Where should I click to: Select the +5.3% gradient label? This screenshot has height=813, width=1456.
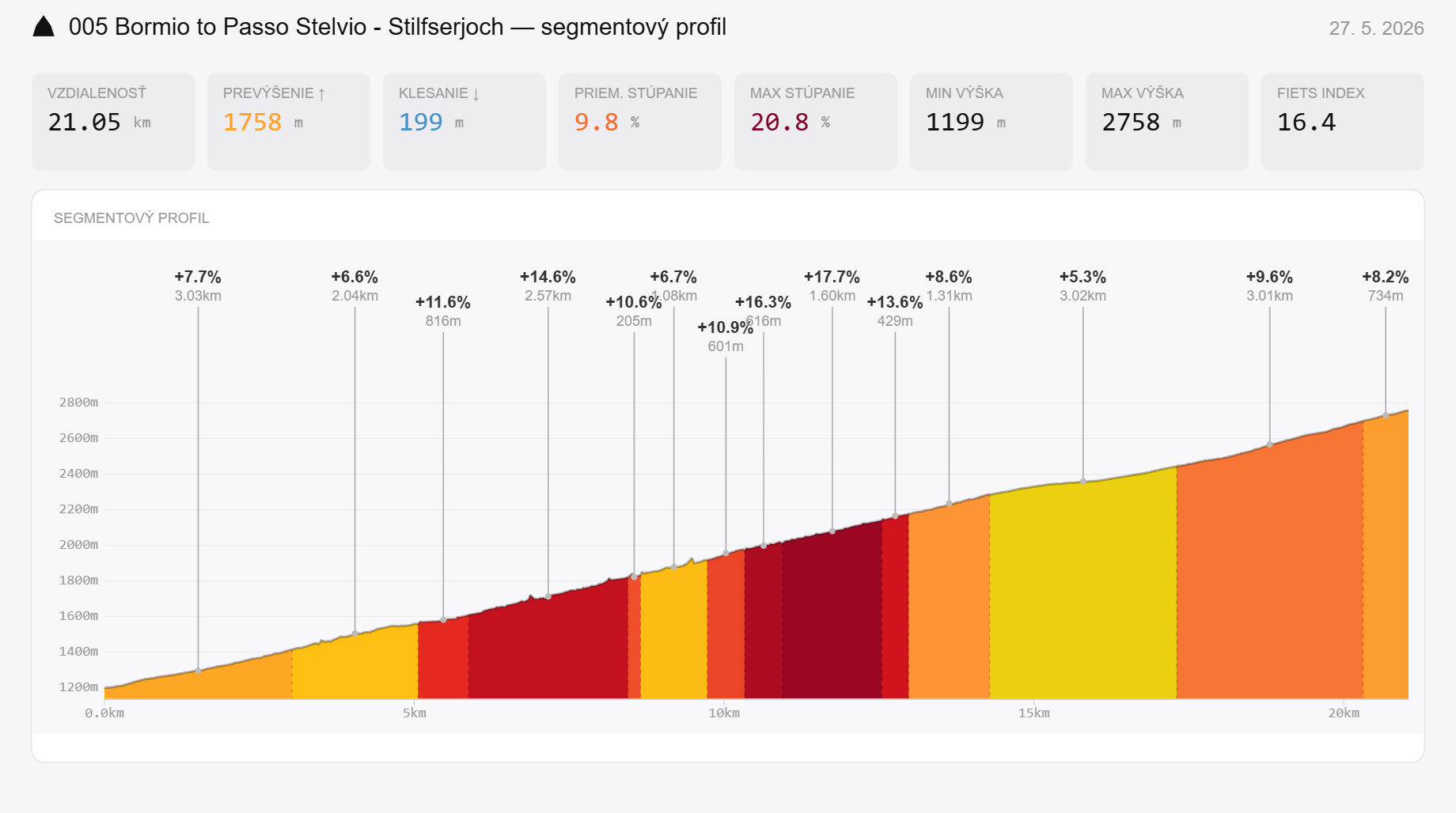click(x=1083, y=277)
